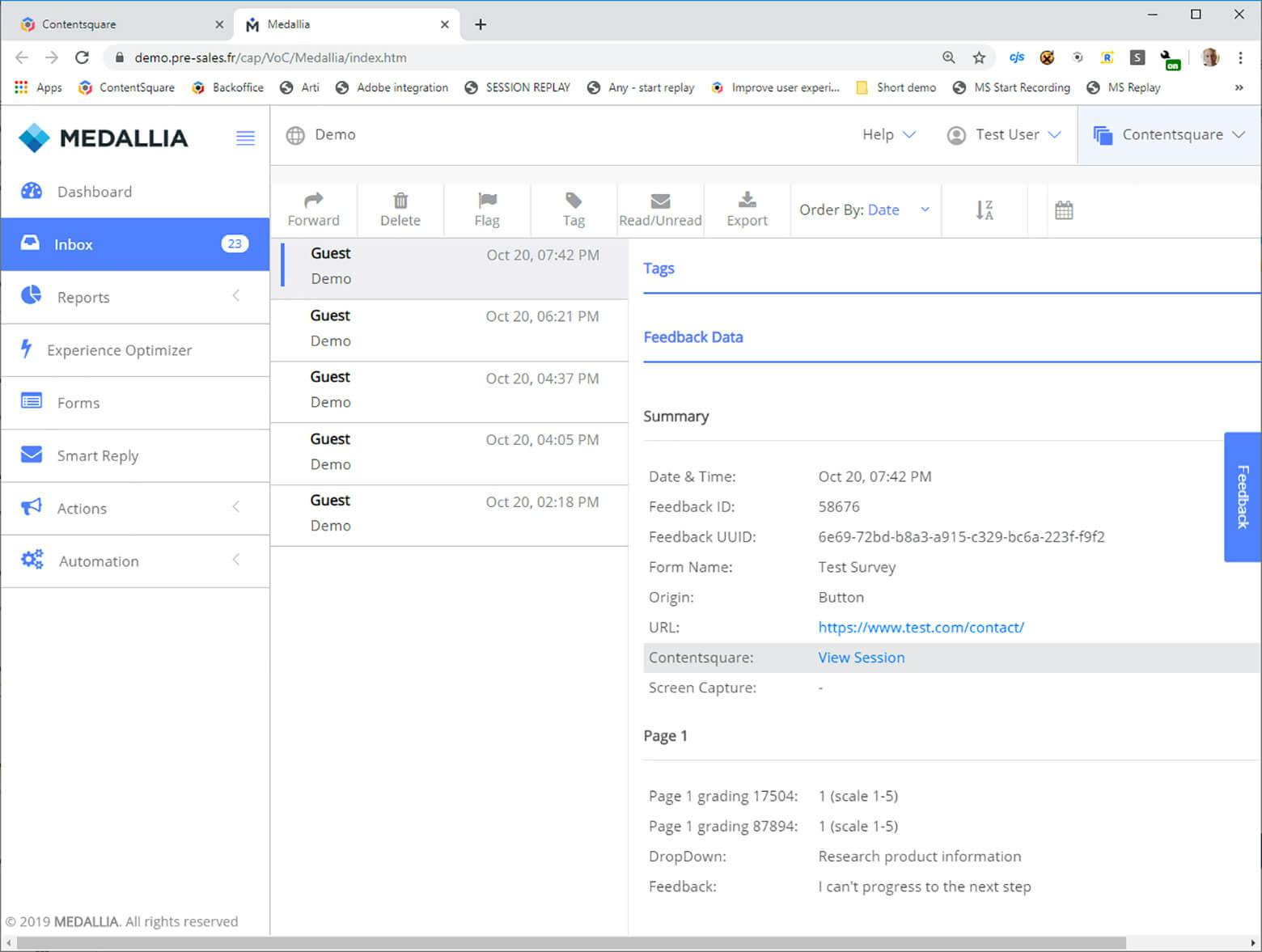Screen dimensions: 1262x952
Task: Click the horizontal scrollbar at the bottom
Action: 571,943
